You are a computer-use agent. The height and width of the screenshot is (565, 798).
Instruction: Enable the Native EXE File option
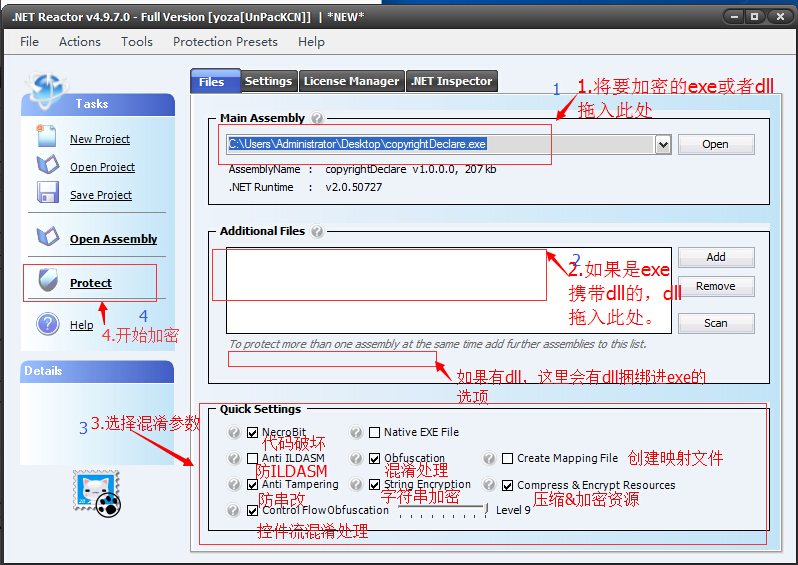pos(375,433)
